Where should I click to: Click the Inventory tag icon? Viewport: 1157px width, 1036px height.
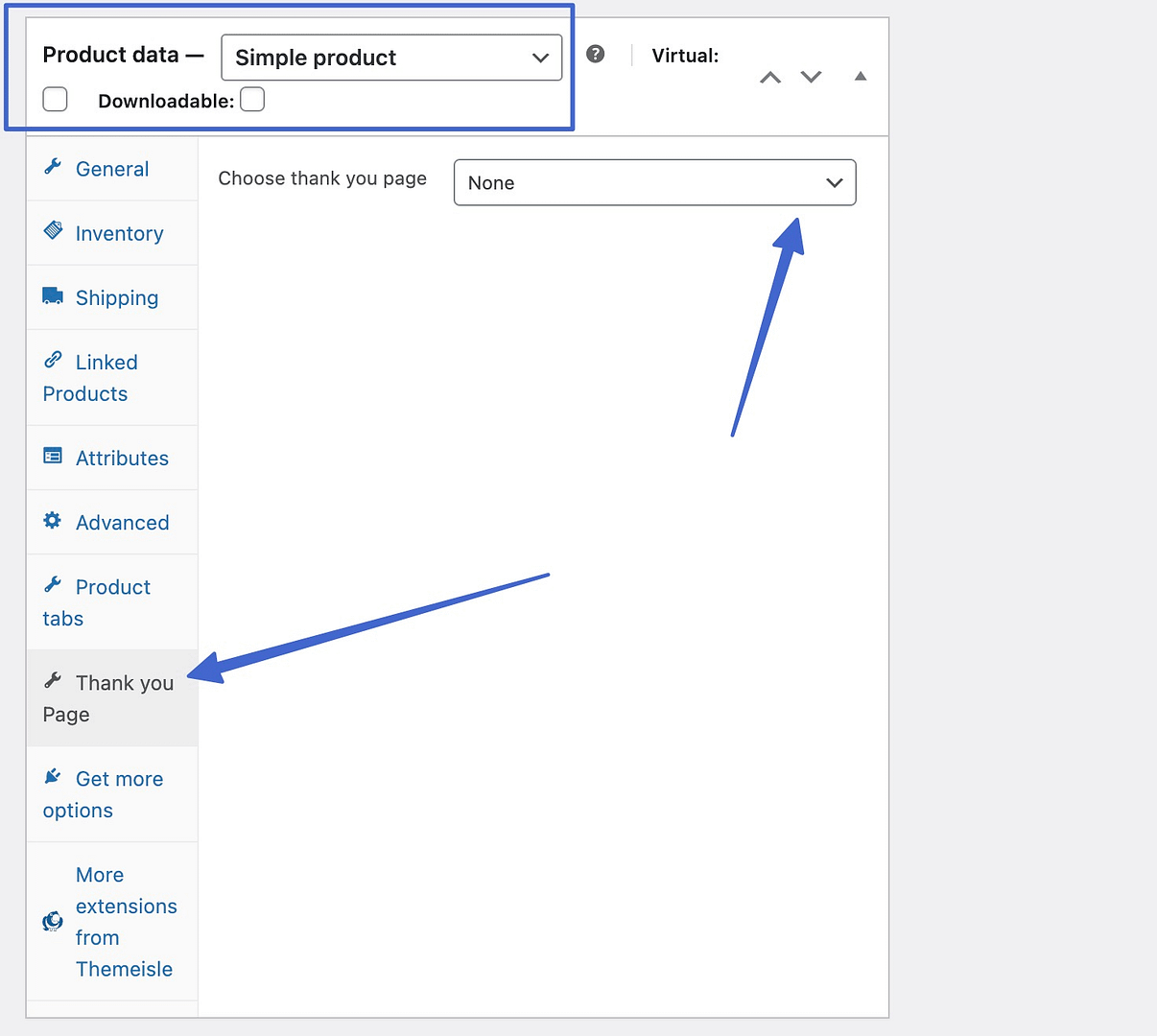pyautogui.click(x=53, y=231)
